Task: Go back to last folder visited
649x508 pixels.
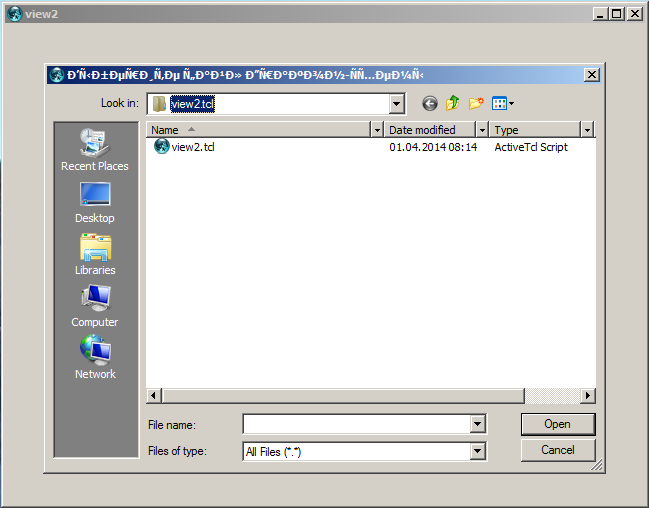Action: coord(430,103)
